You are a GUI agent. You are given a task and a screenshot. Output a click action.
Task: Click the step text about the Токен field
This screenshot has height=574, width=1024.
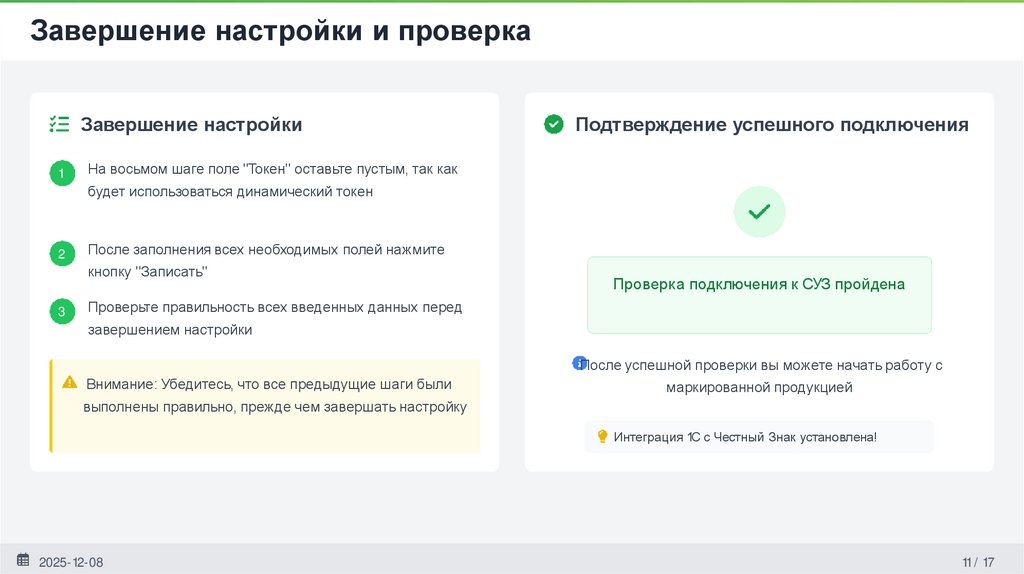point(272,180)
